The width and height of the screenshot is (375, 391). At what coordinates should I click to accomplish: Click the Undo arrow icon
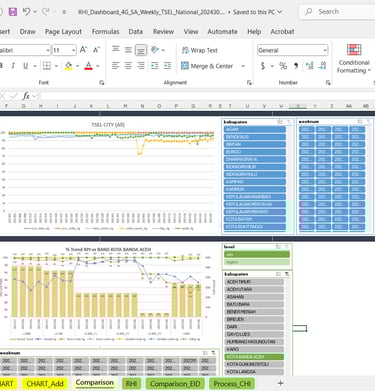26,12
